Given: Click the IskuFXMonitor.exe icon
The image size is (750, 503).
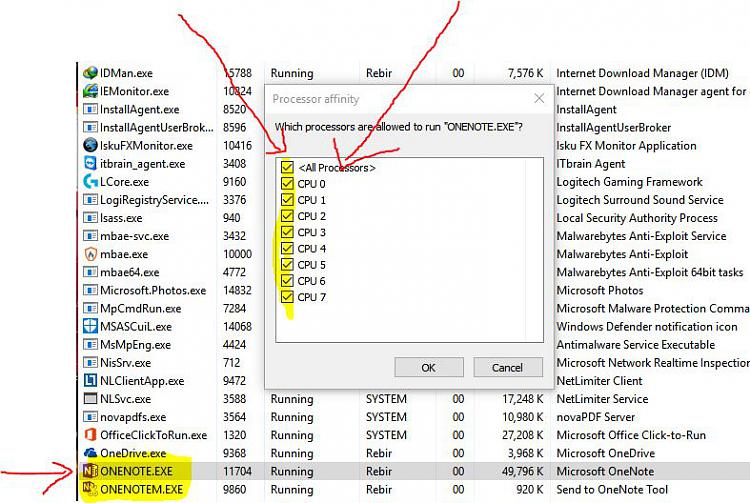Looking at the screenshot, I should (90, 145).
